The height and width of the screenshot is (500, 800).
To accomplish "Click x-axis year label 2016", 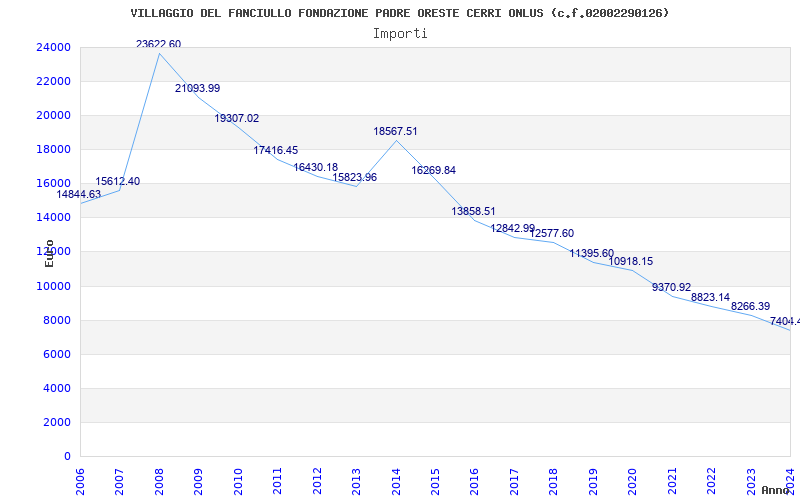I will 475,481.
